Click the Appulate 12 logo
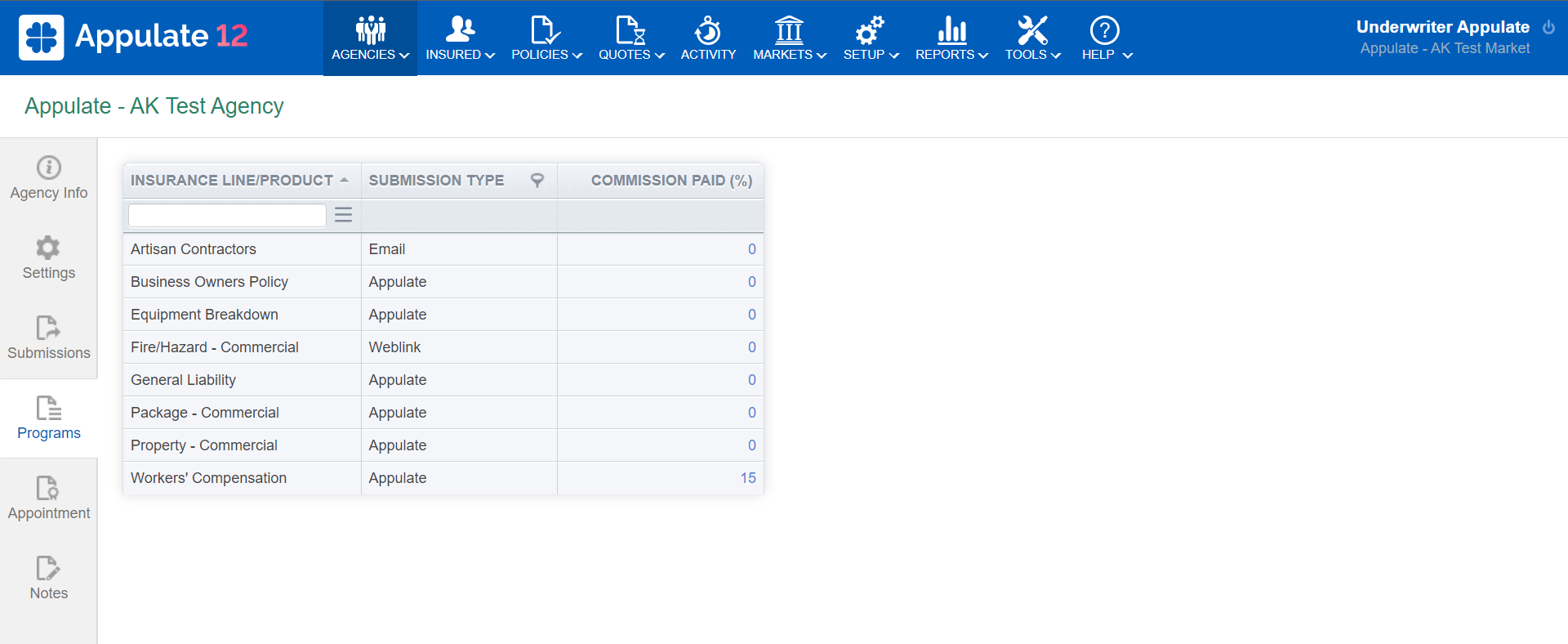 point(133,37)
